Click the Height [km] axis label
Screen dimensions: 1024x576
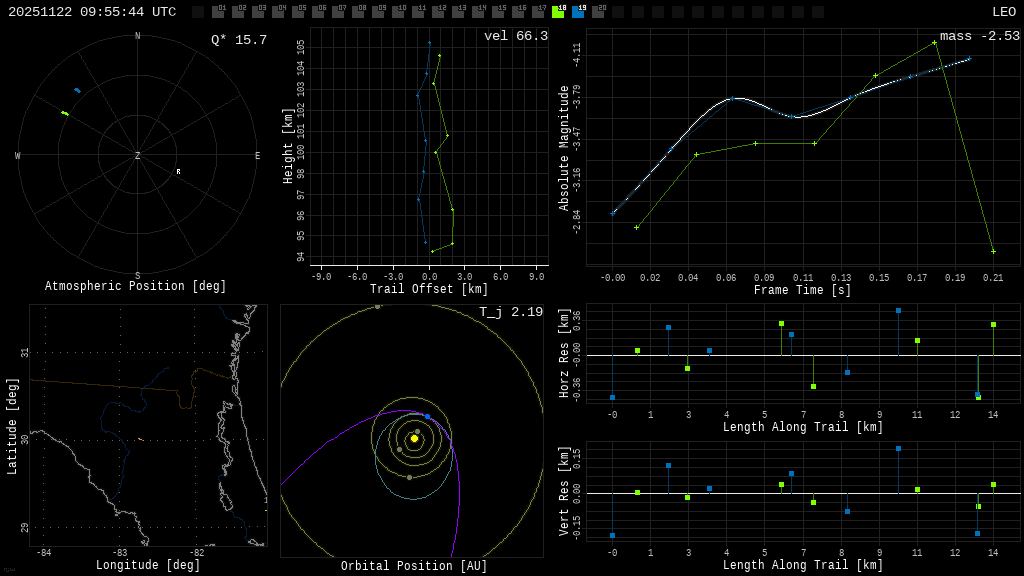pos(287,146)
